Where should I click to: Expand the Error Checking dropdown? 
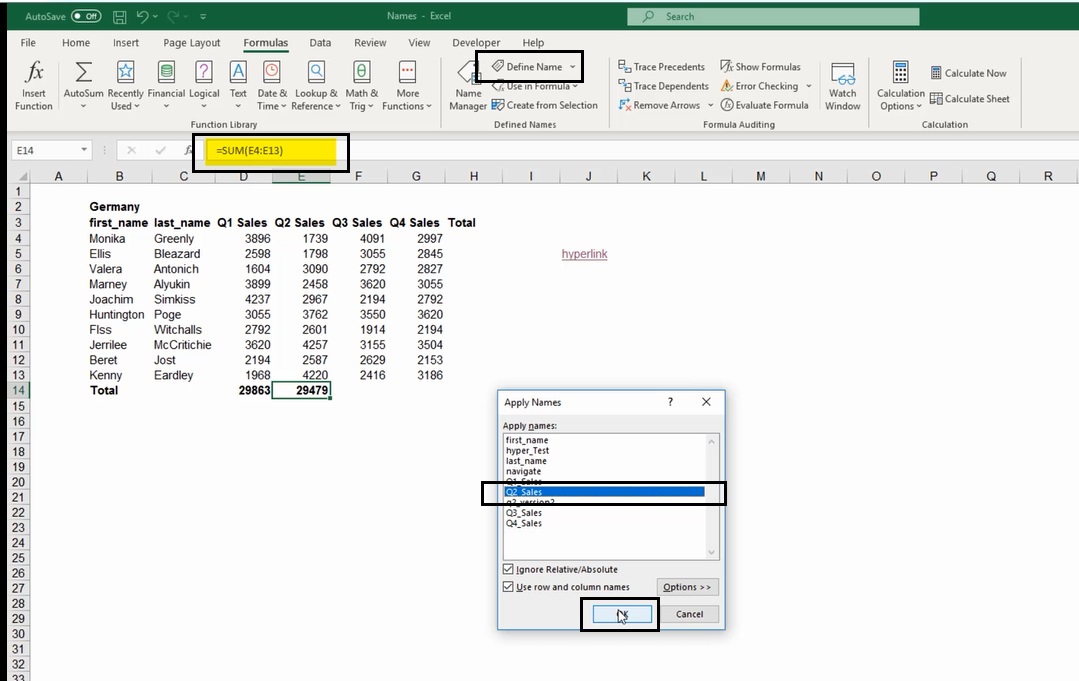(810, 85)
